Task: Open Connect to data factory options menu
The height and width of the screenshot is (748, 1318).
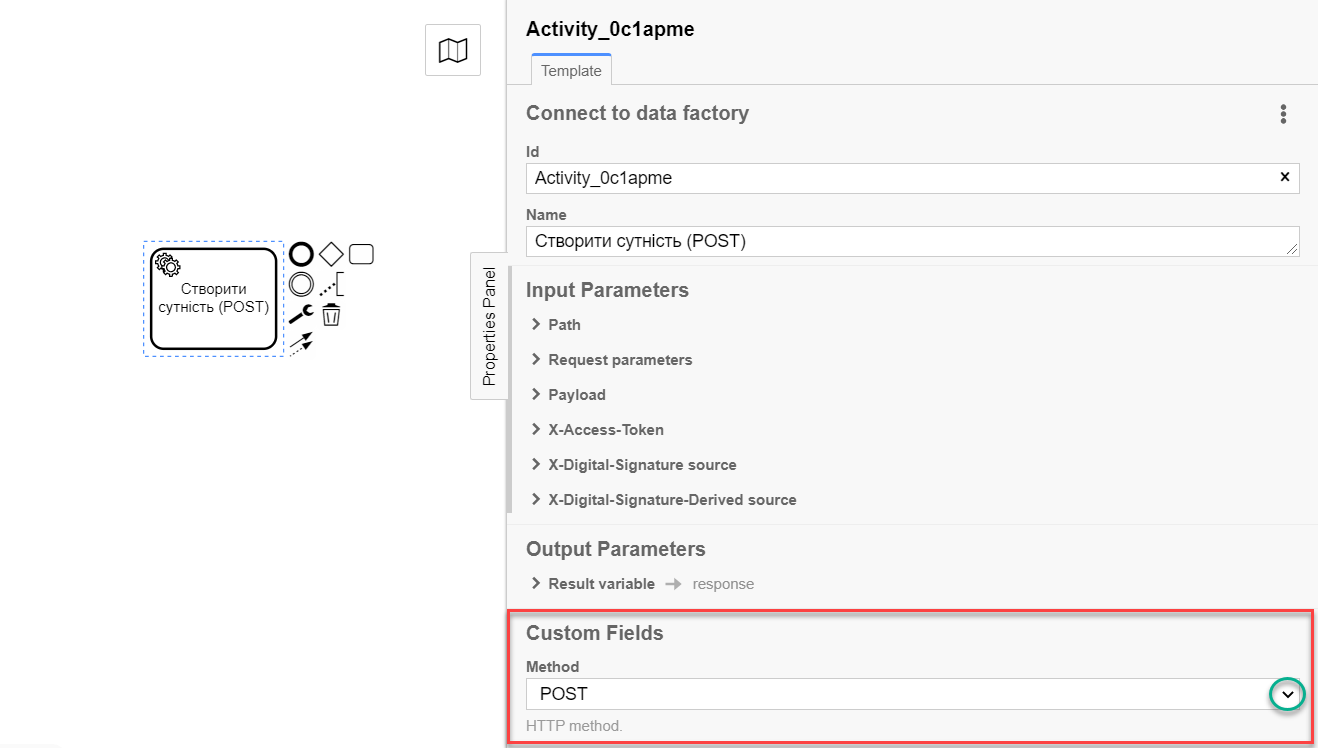Action: (1283, 114)
